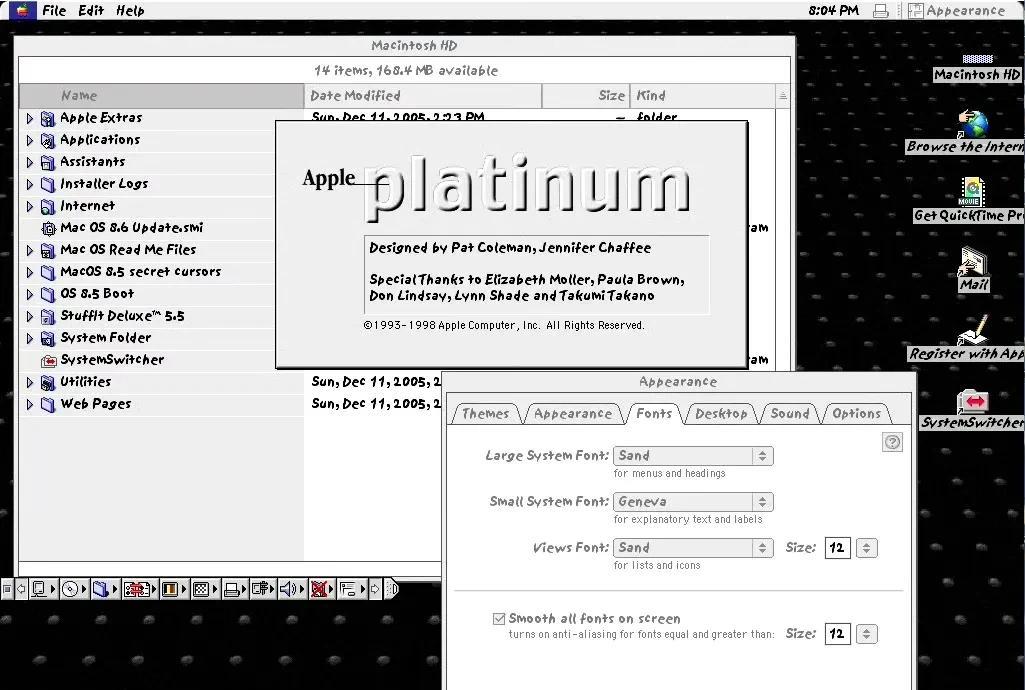Expand the Installer Logs folder triangle
The height and width of the screenshot is (690, 1025).
[29, 185]
